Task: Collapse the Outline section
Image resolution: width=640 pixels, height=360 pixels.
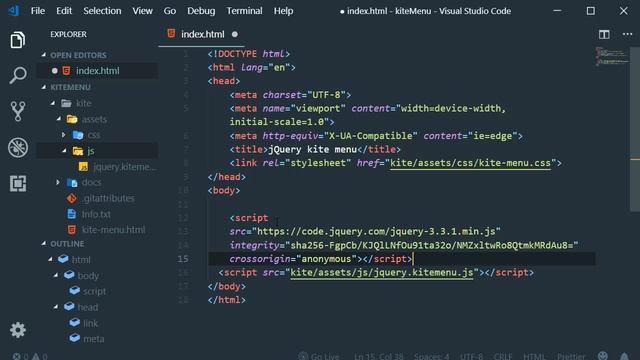Action: point(44,244)
